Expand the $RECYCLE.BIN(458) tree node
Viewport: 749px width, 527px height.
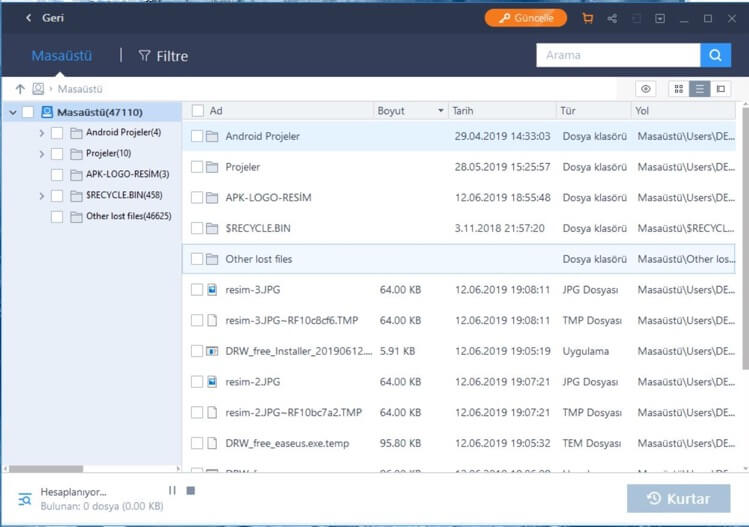(41, 196)
